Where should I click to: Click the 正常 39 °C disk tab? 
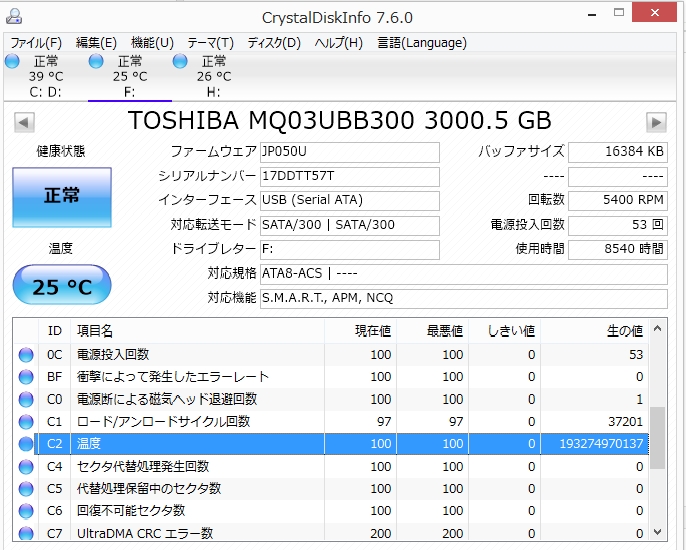46,77
